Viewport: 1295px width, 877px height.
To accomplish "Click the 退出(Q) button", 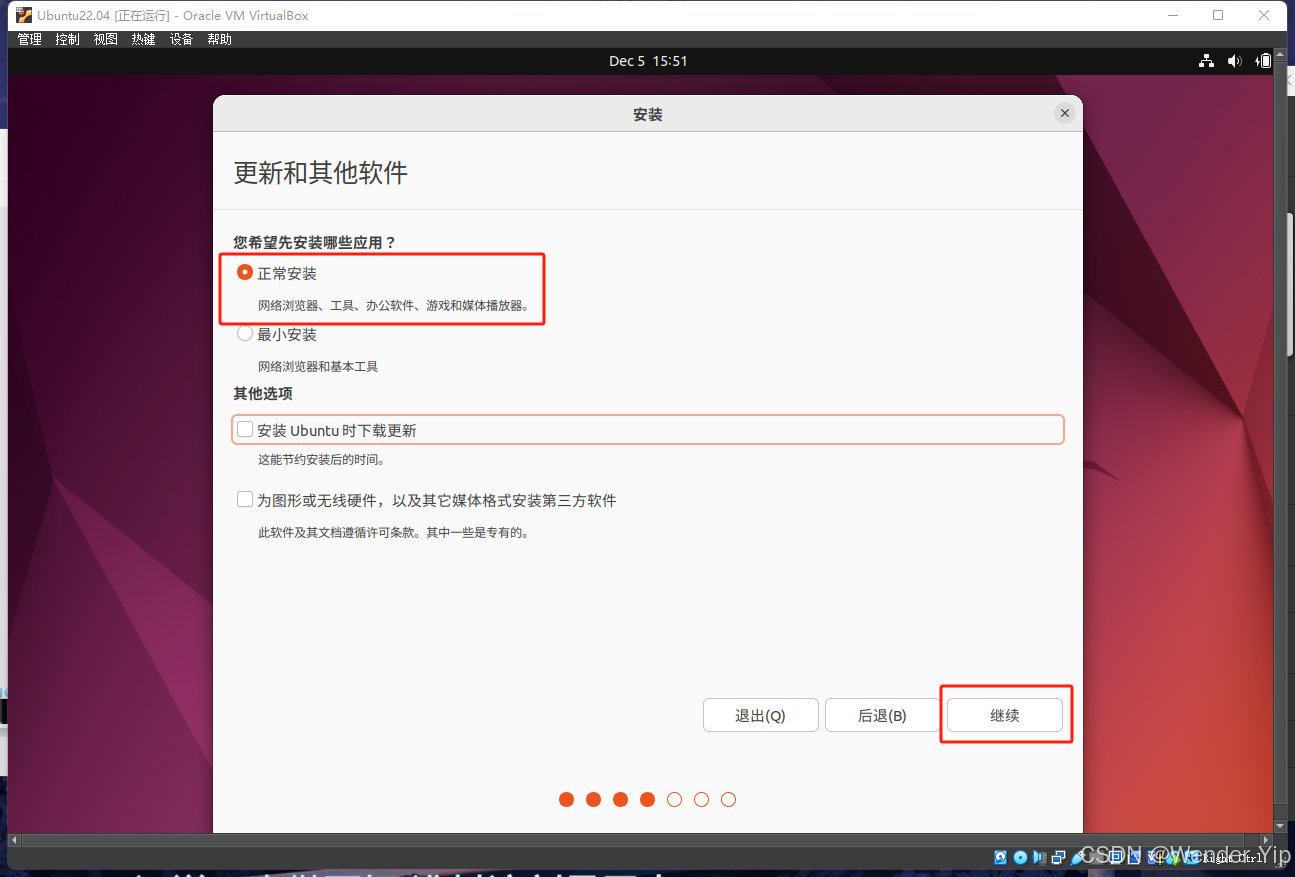I will pos(761,715).
